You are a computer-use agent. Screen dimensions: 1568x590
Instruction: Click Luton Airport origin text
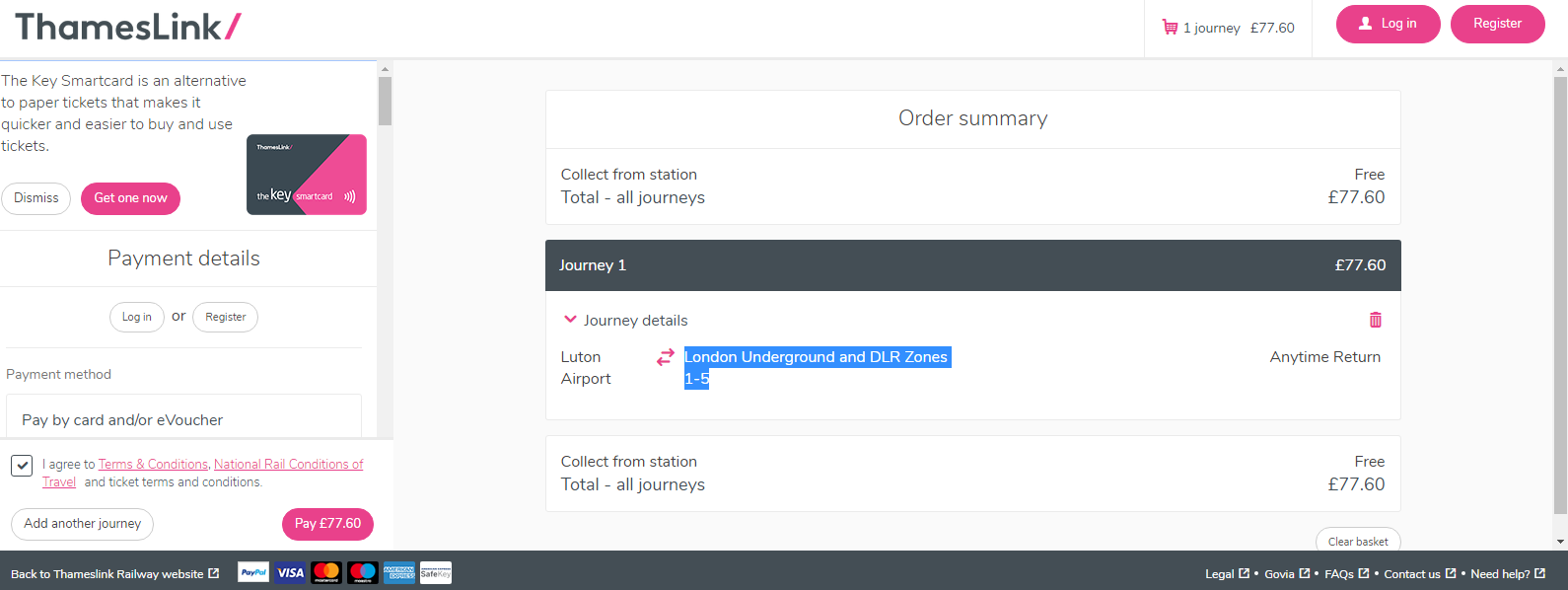pos(586,367)
